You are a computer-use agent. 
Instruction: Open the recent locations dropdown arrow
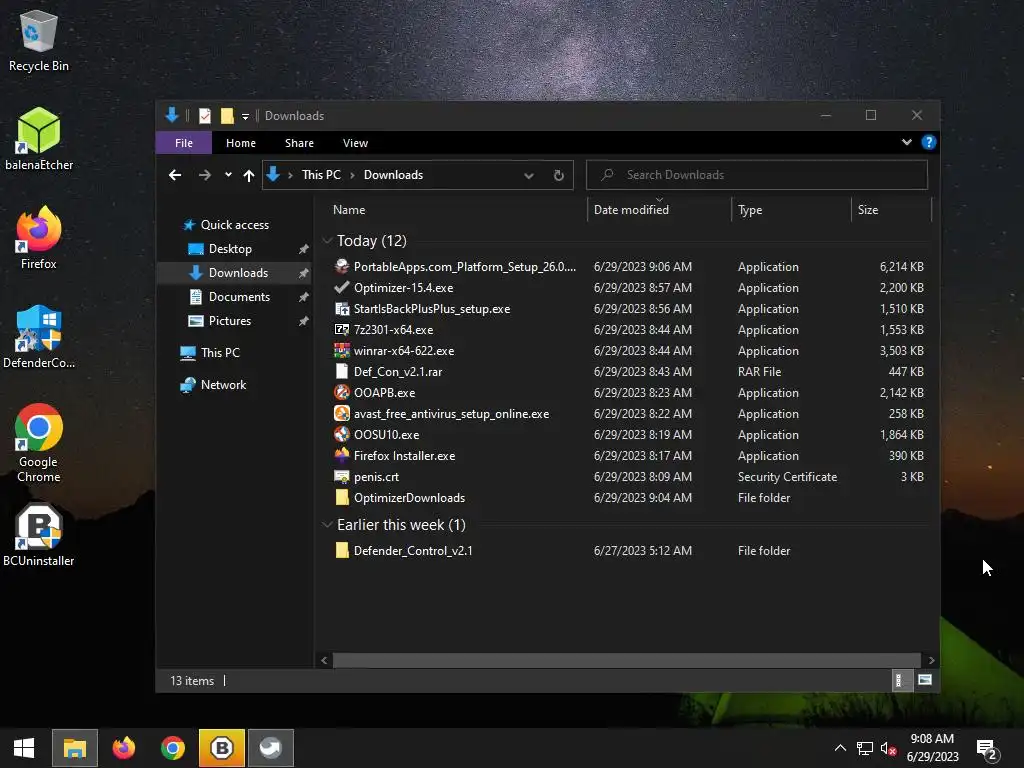click(228, 174)
